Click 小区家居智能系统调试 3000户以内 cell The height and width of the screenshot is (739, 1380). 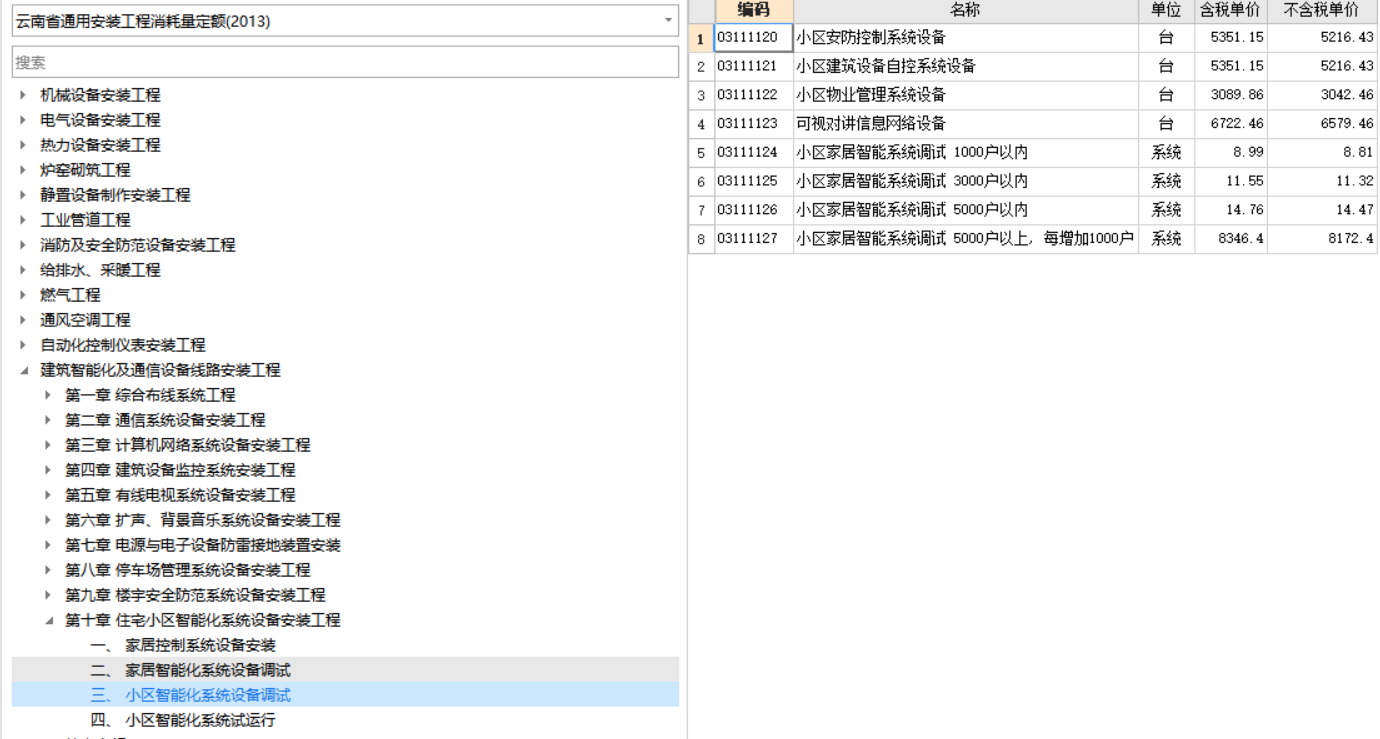(x=966, y=181)
